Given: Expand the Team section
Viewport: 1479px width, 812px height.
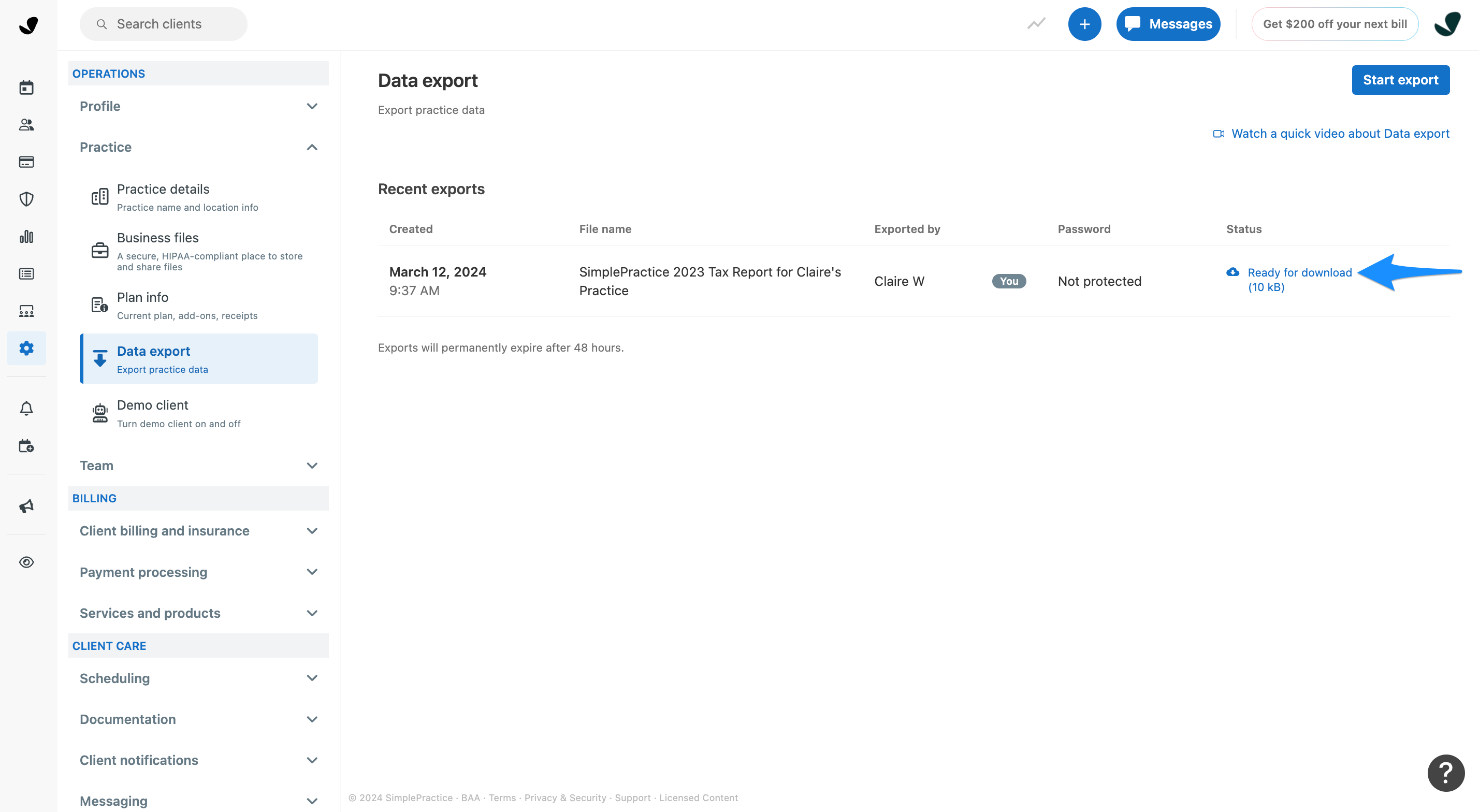Looking at the screenshot, I should [x=199, y=466].
